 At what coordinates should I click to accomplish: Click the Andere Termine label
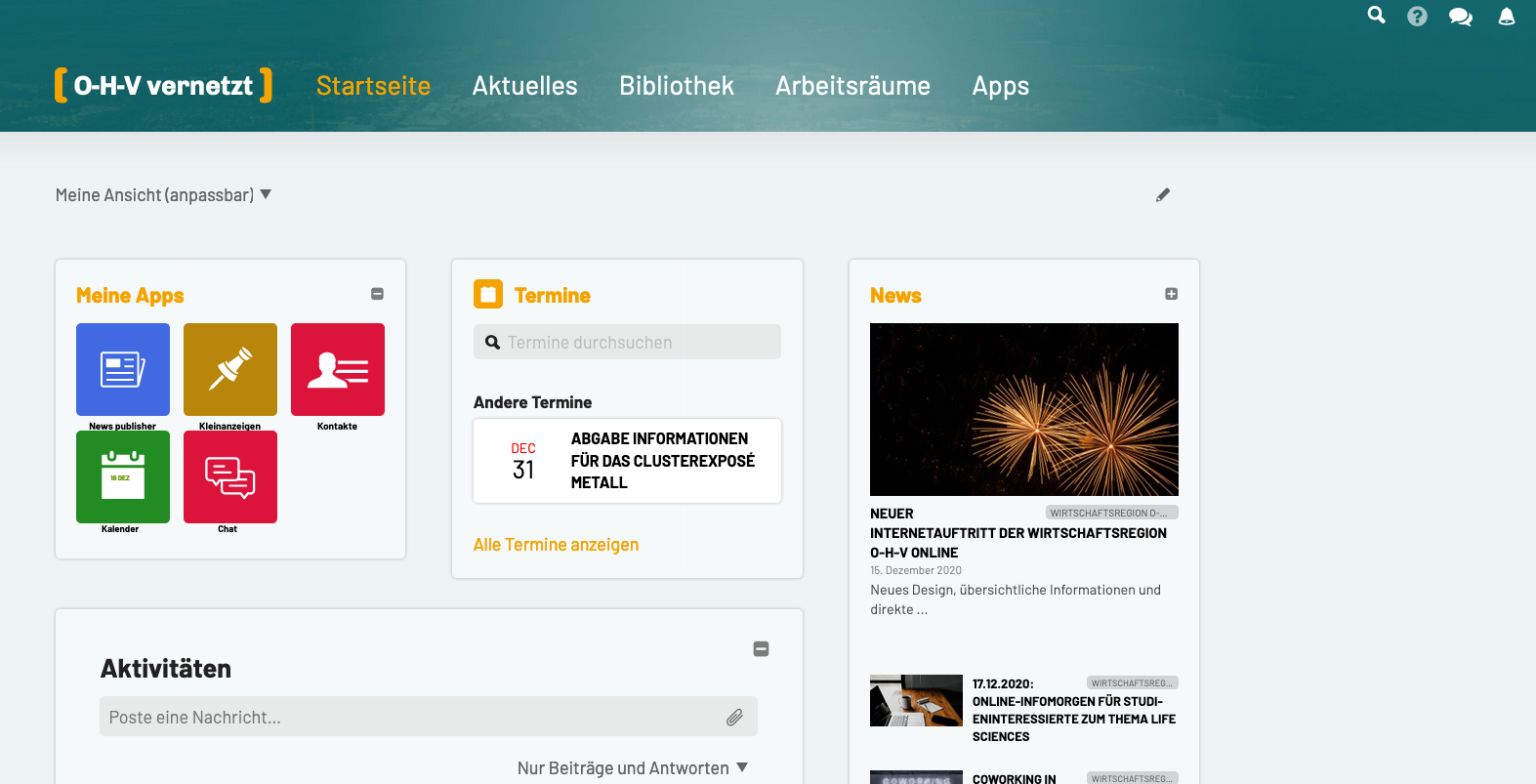tap(532, 402)
